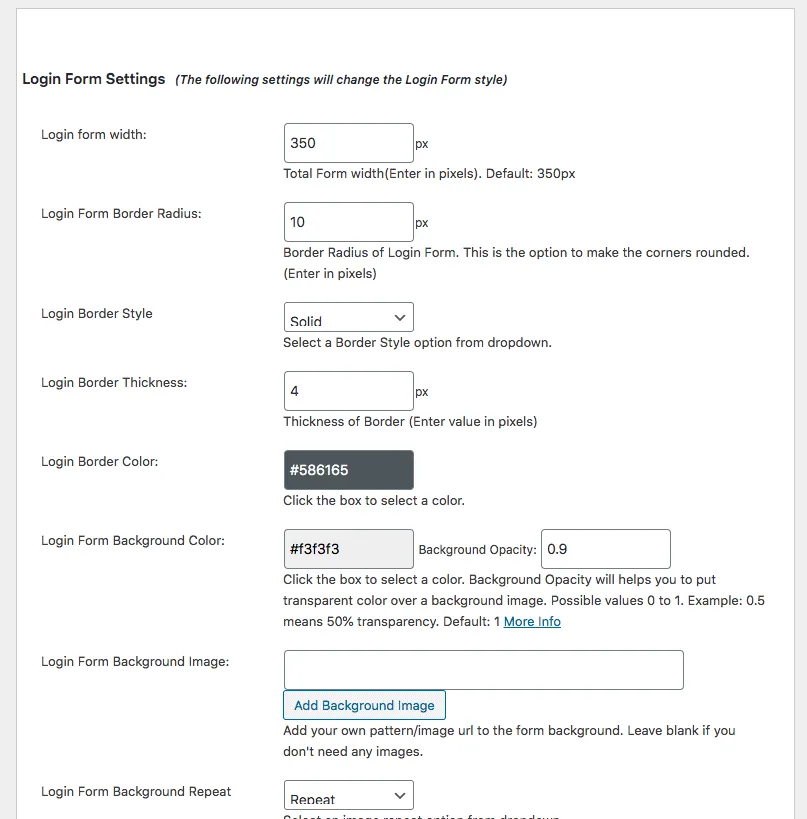The width and height of the screenshot is (807, 819).
Task: Click the "Login Form Background Color:" label
Action: [x=133, y=541]
